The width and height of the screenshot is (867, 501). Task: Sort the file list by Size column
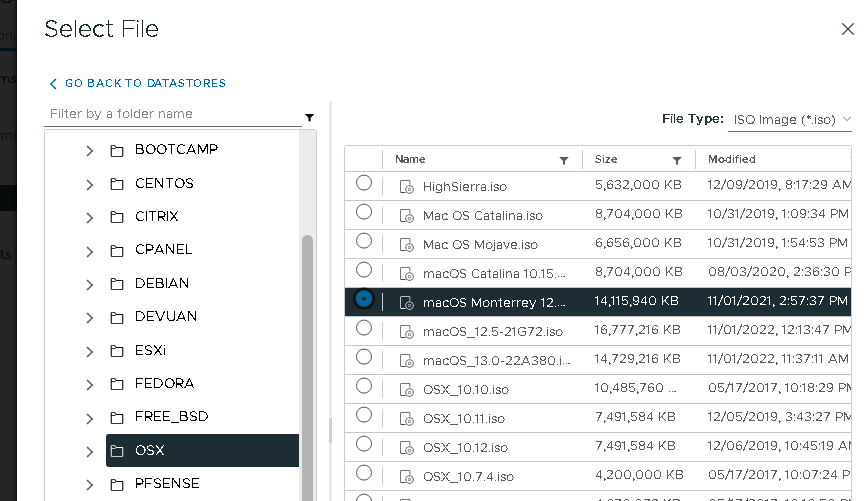coord(606,159)
